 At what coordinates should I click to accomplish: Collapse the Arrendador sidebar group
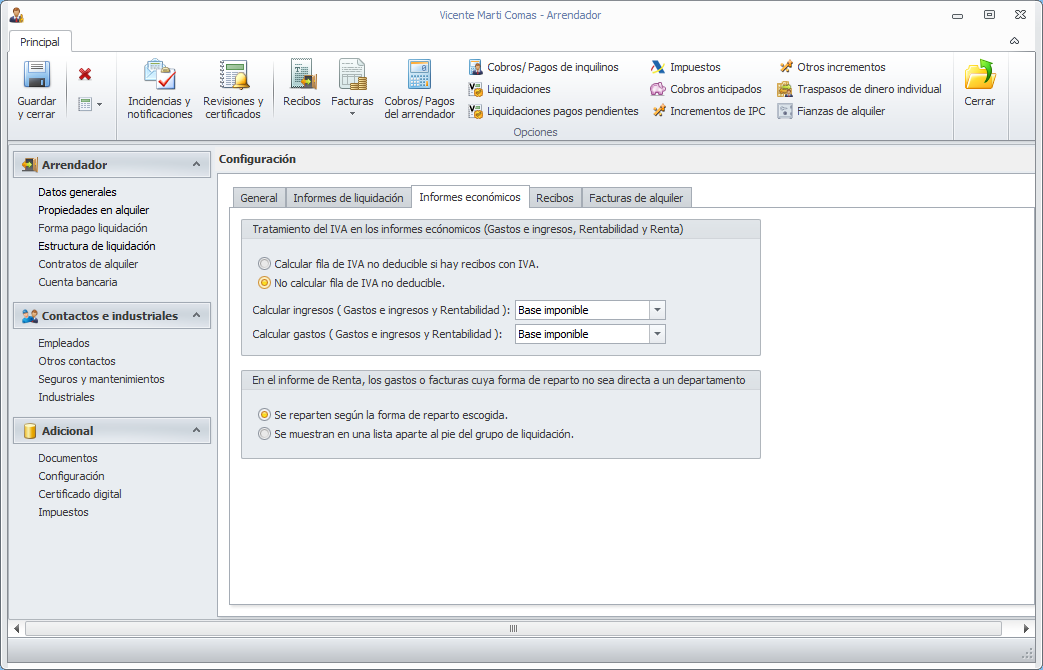[196, 164]
